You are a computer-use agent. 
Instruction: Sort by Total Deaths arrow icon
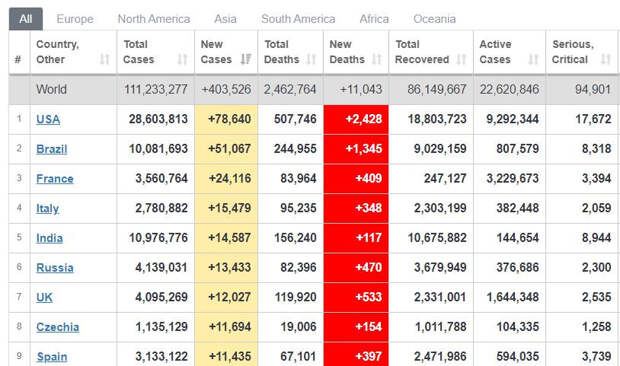point(312,59)
